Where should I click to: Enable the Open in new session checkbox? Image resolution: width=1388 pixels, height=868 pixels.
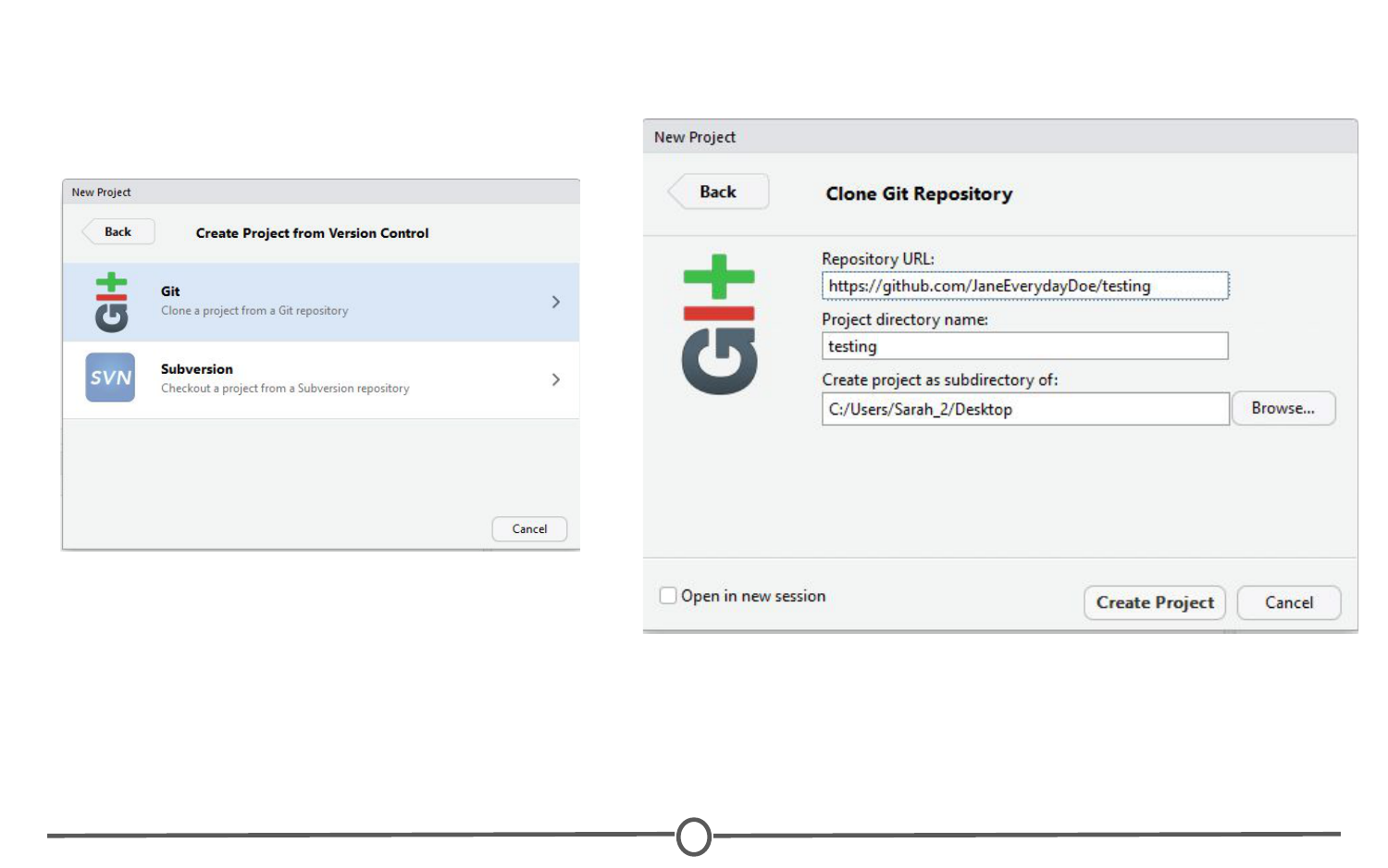coord(668,596)
